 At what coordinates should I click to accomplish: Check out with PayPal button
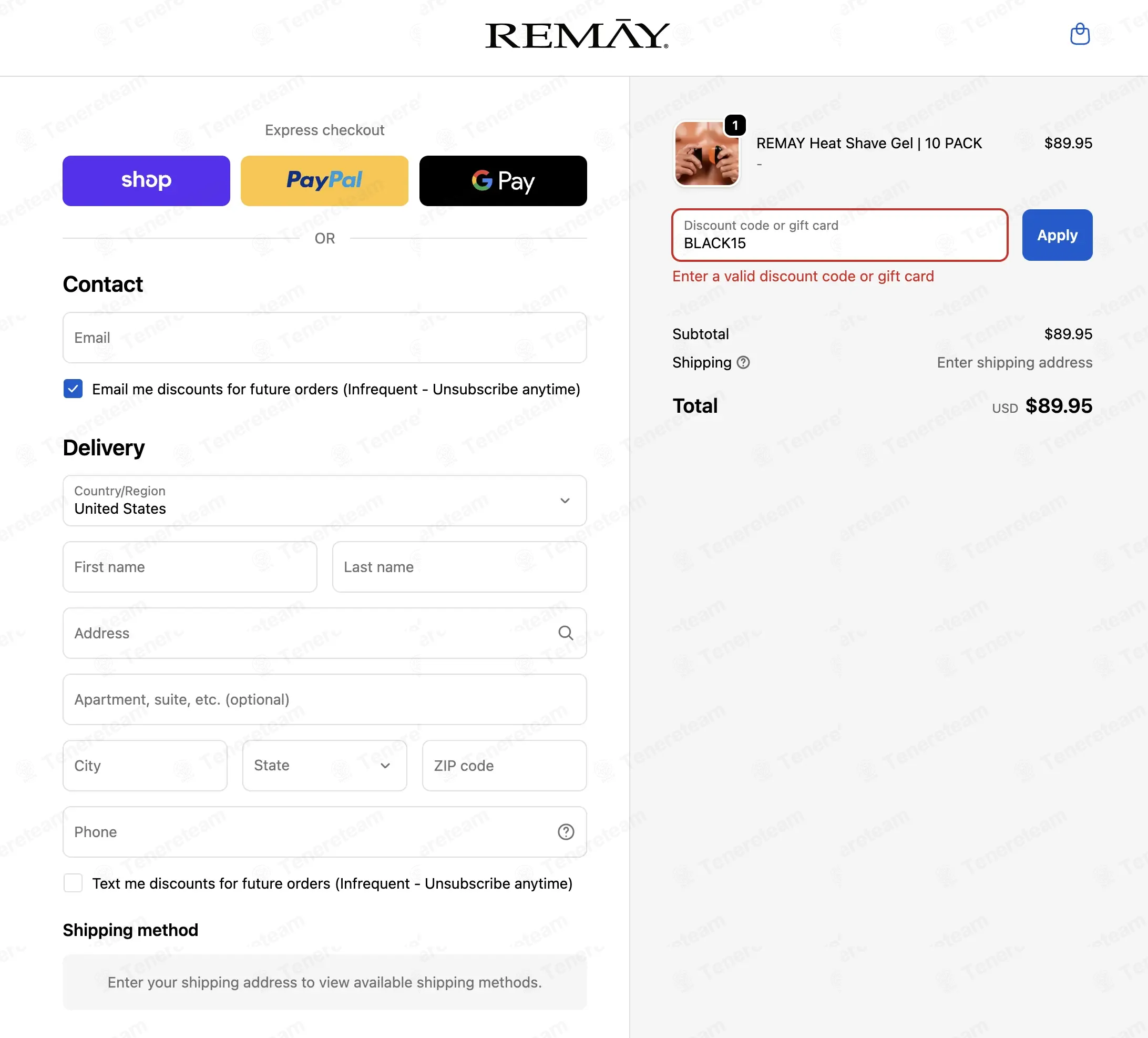pyautogui.click(x=325, y=180)
